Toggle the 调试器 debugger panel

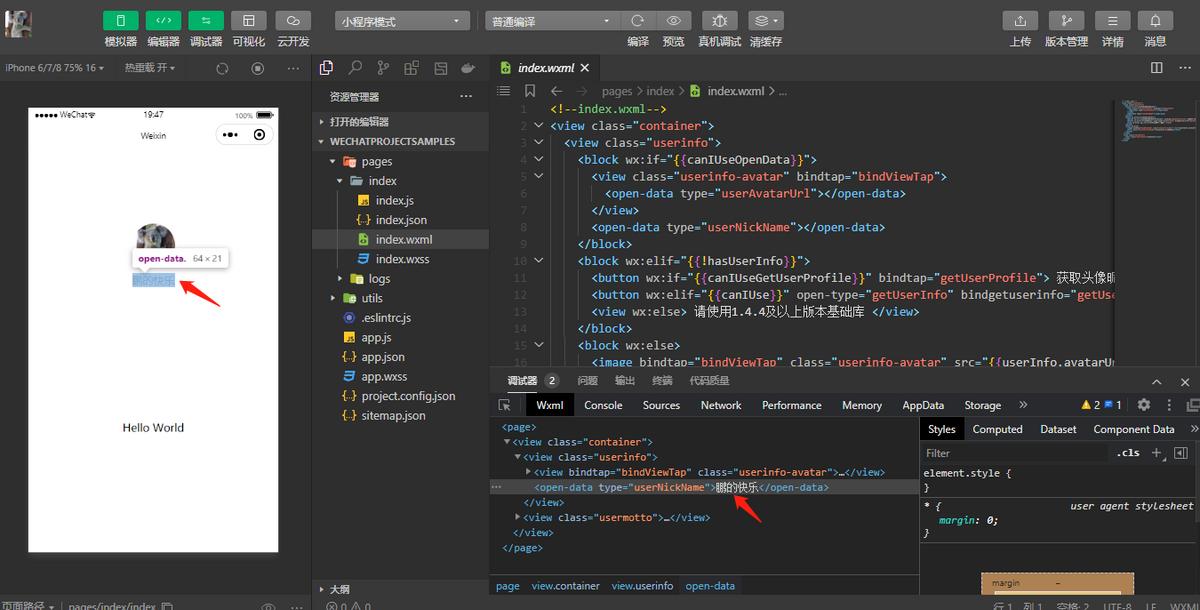pyautogui.click(x=206, y=21)
